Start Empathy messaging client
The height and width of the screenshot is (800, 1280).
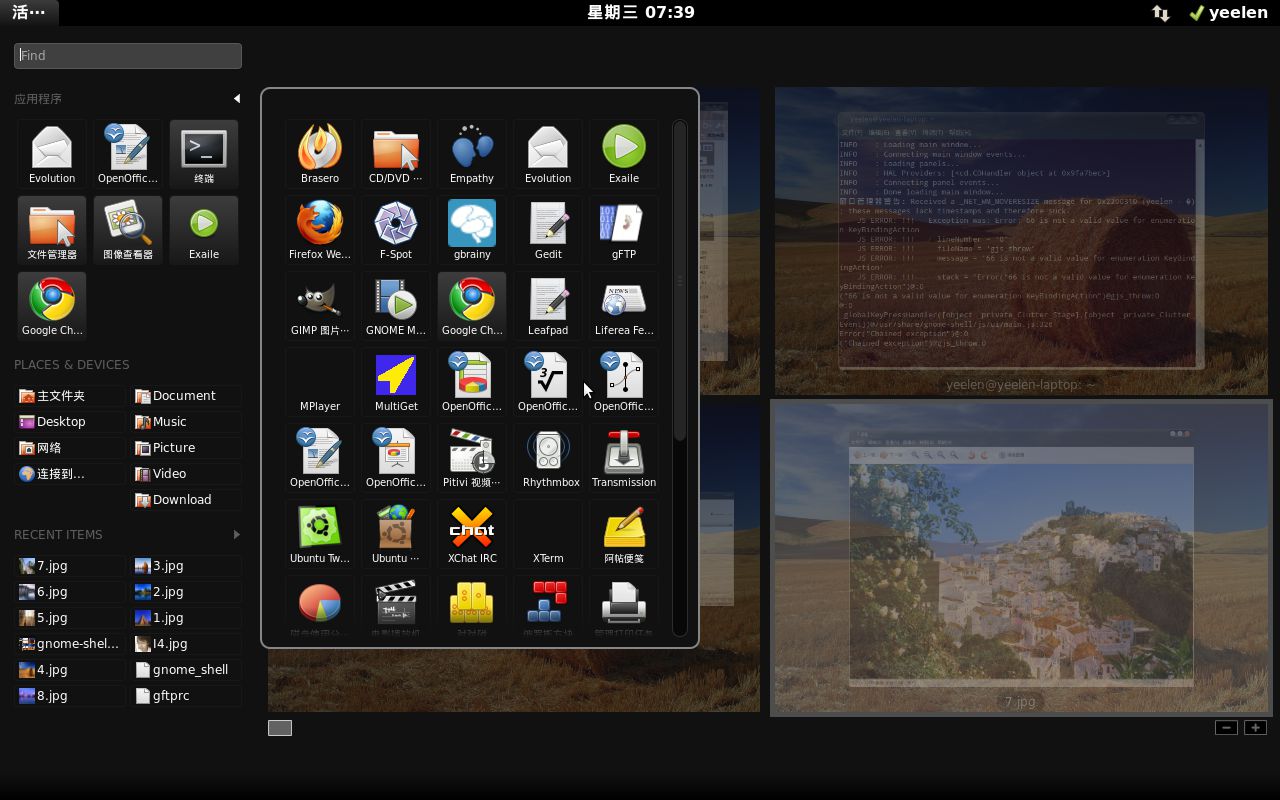pos(472,154)
